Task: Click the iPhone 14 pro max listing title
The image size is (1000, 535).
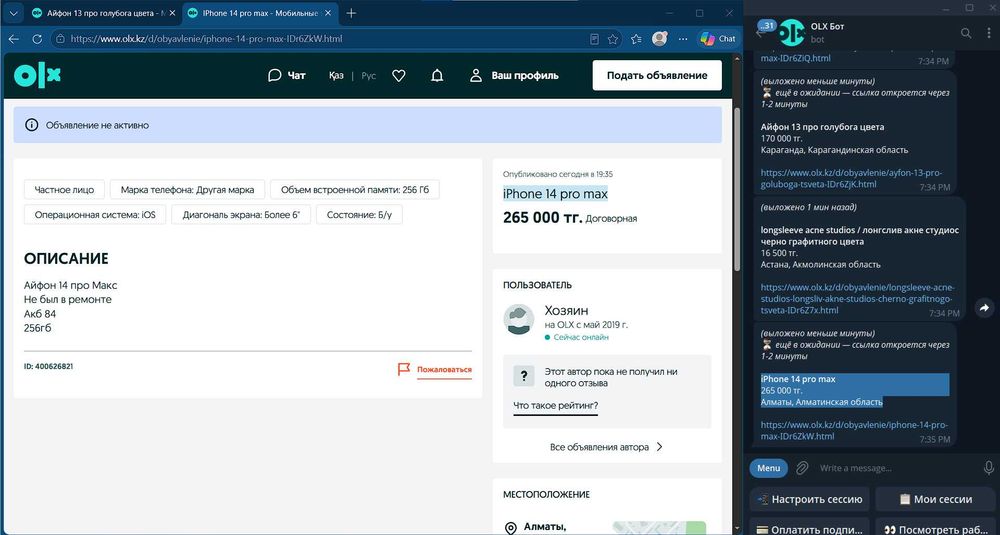Action: pos(555,194)
